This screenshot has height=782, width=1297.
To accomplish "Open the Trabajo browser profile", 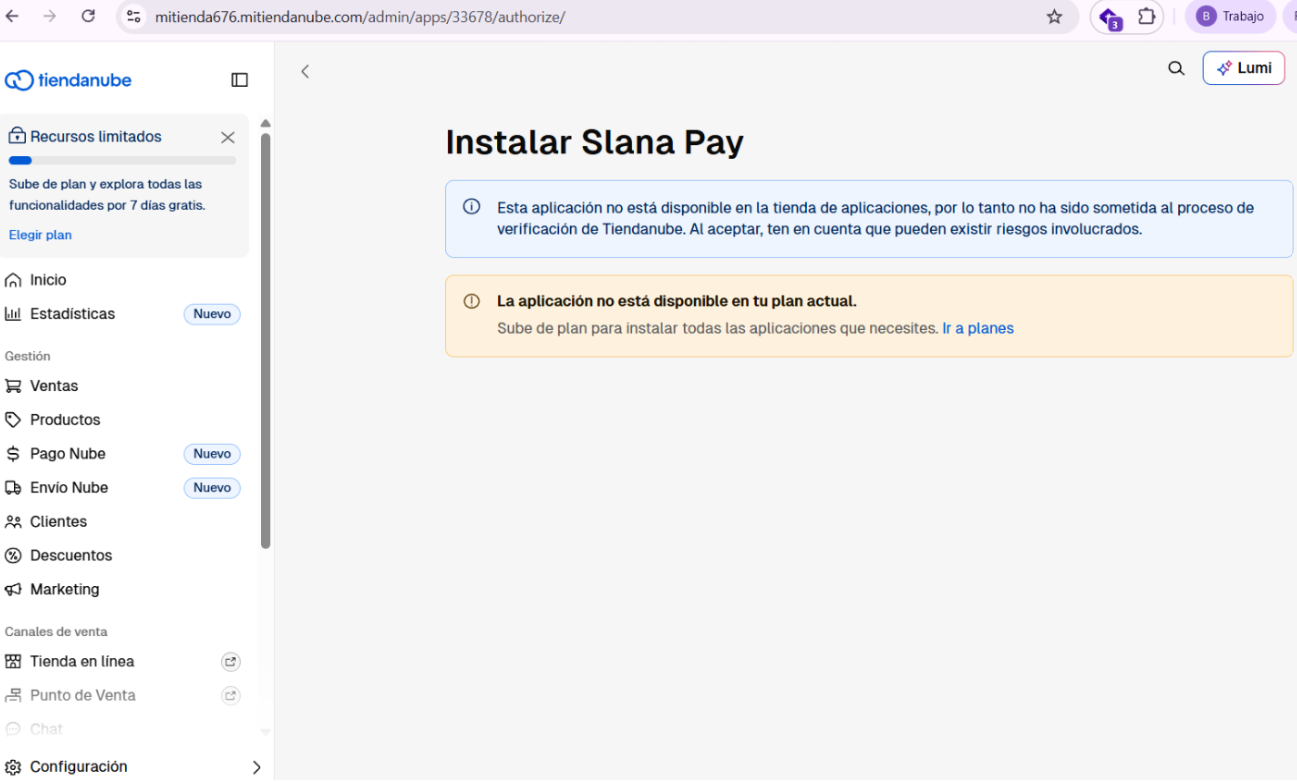I will pyautogui.click(x=1230, y=16).
